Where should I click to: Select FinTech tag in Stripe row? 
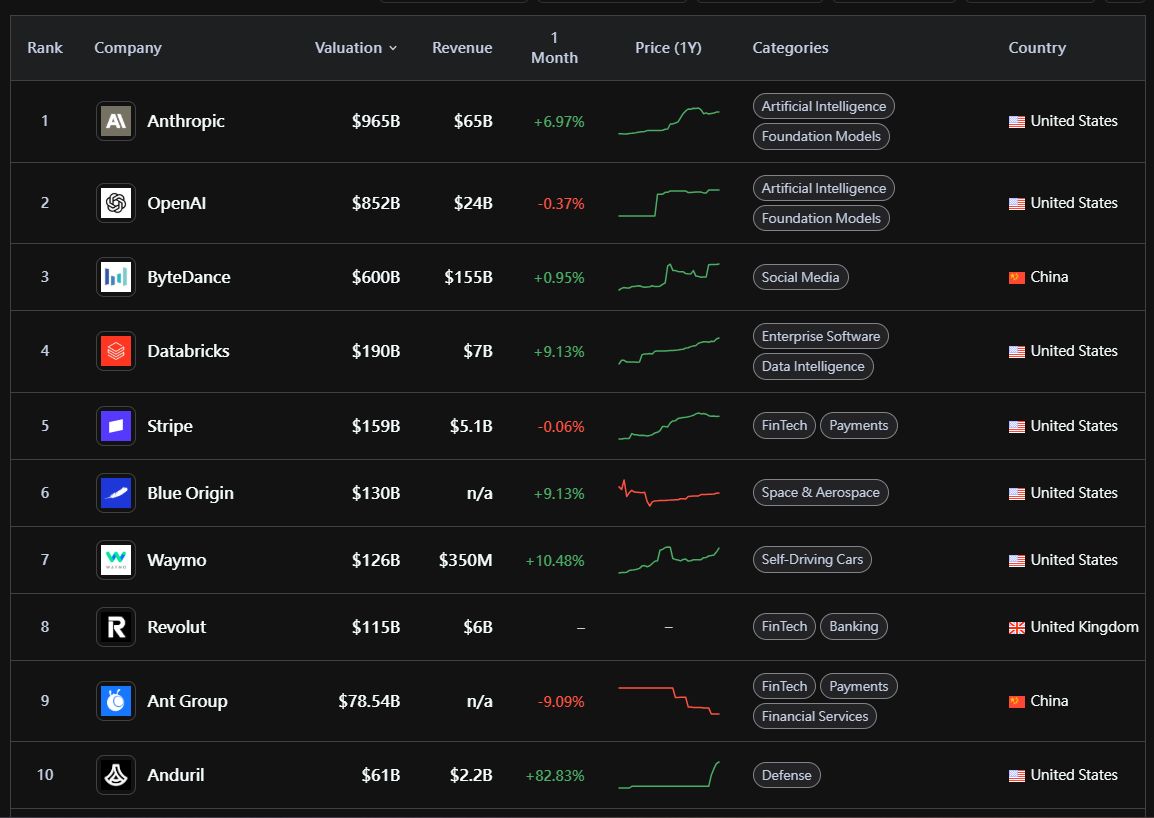click(x=785, y=426)
